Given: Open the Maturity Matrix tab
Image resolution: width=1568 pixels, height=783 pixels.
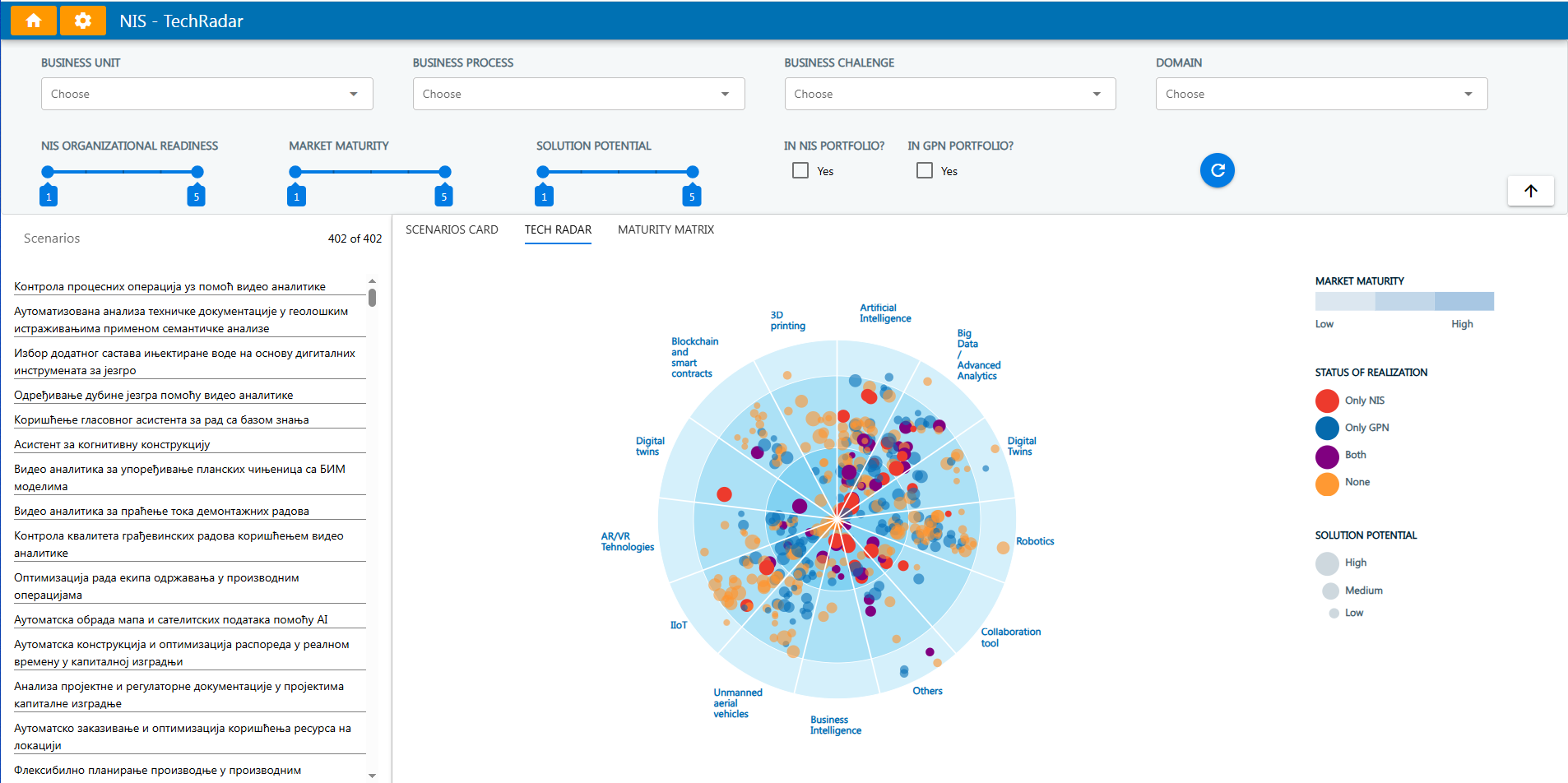Looking at the screenshot, I should 666,229.
